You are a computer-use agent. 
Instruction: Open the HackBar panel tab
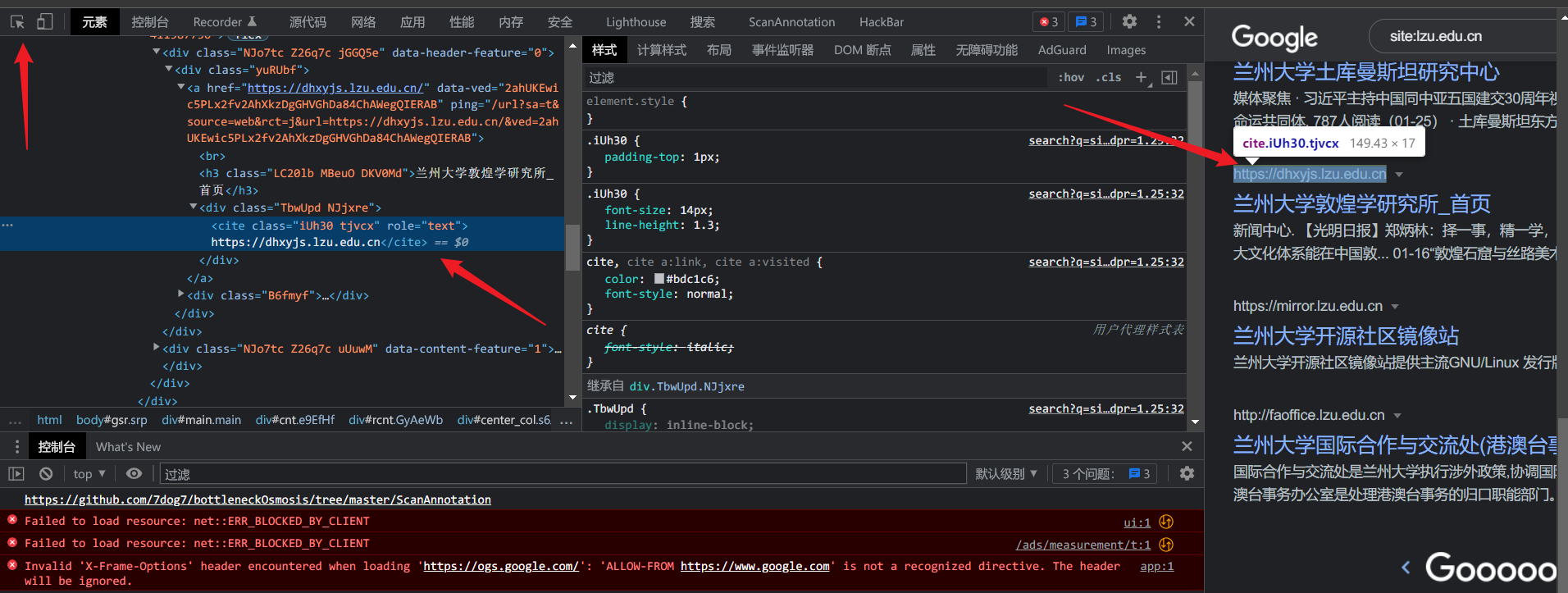tap(882, 22)
